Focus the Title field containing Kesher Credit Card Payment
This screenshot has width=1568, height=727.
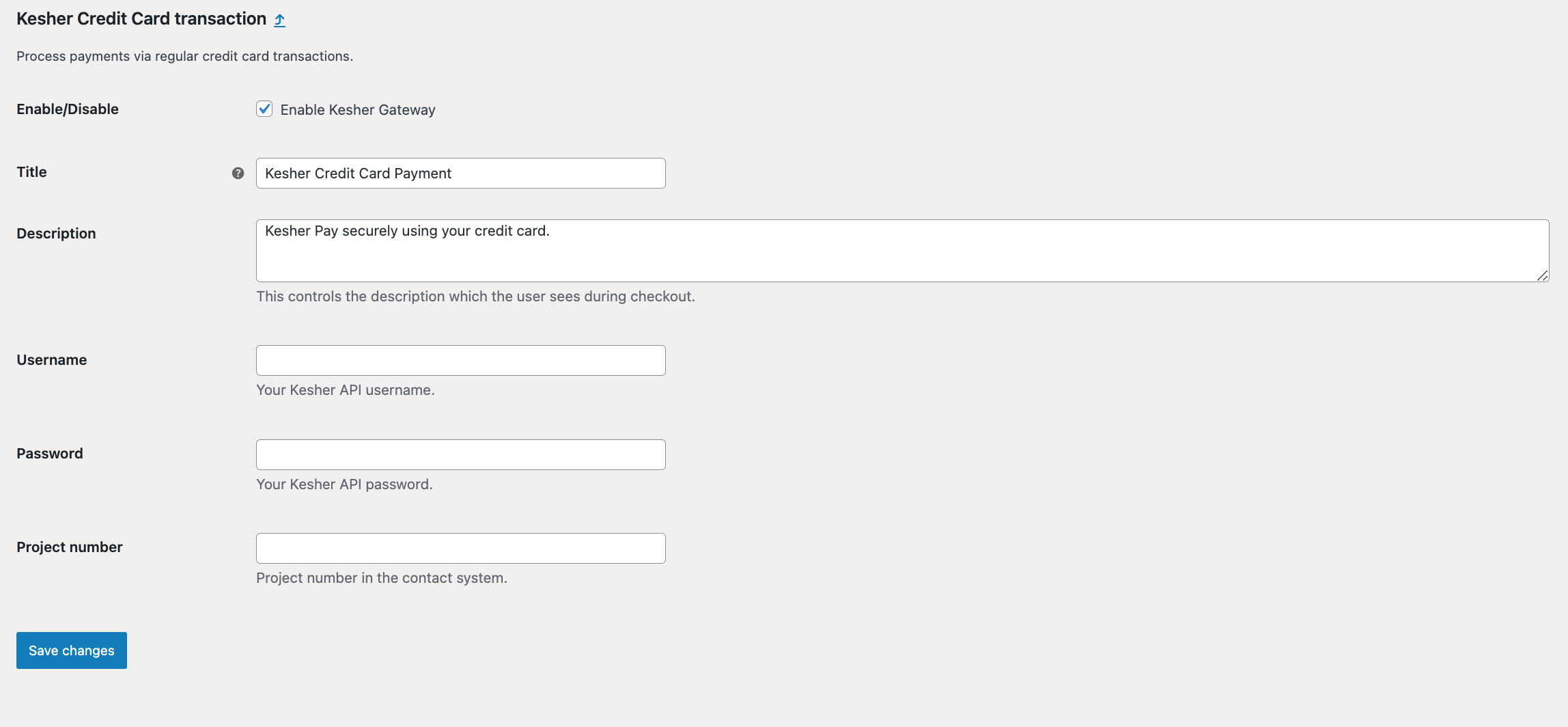click(460, 173)
